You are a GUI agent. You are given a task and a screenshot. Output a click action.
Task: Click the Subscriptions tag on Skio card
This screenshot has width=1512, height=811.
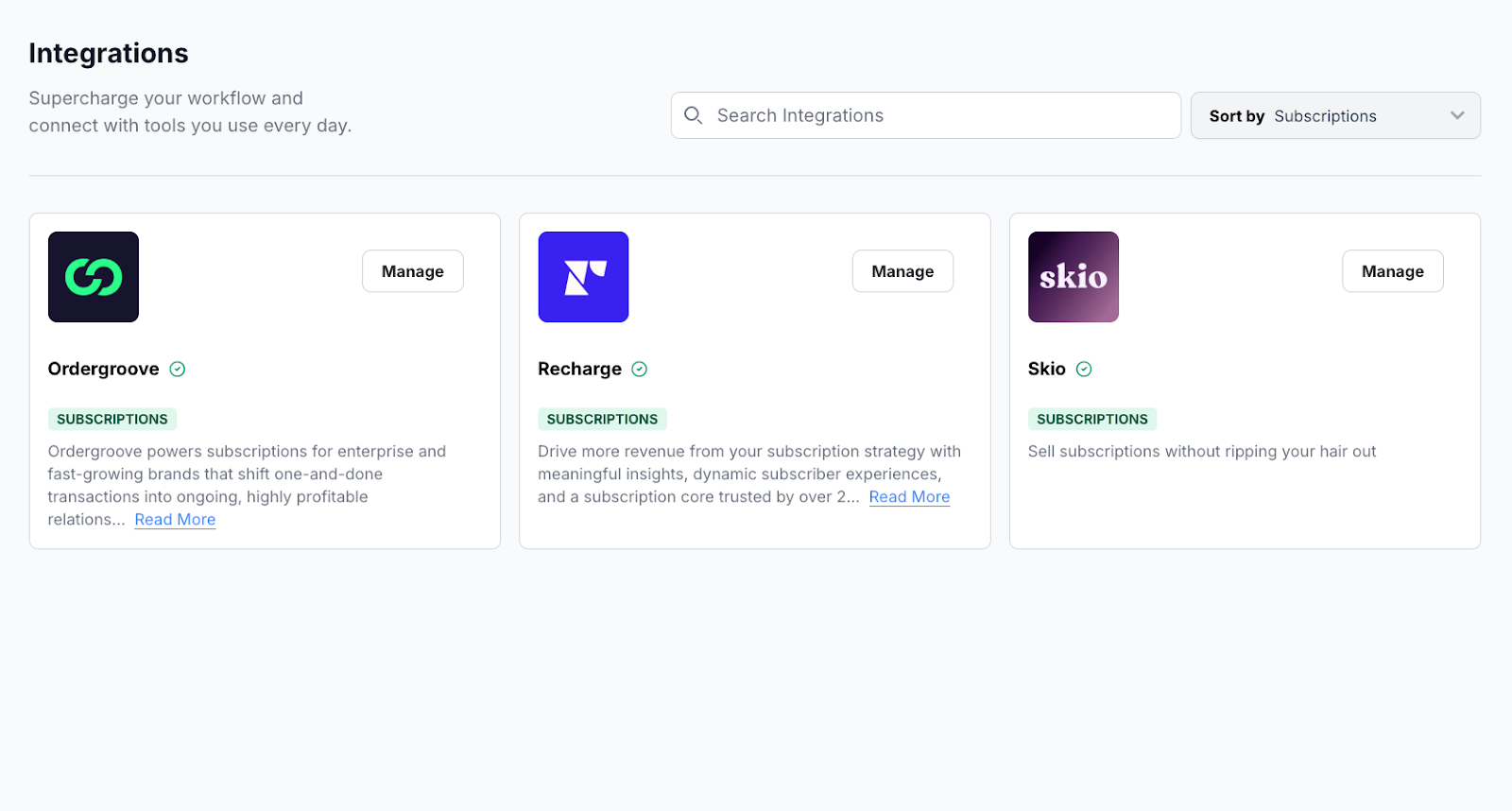1092,420
